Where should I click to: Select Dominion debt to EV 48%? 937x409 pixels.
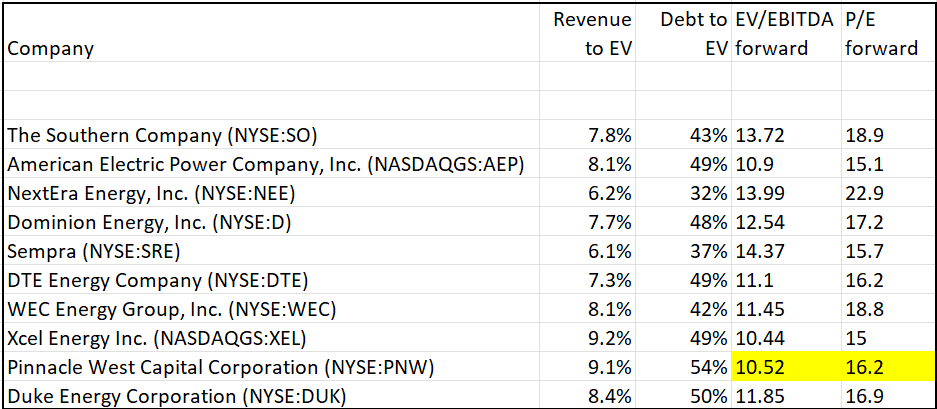[684, 222]
